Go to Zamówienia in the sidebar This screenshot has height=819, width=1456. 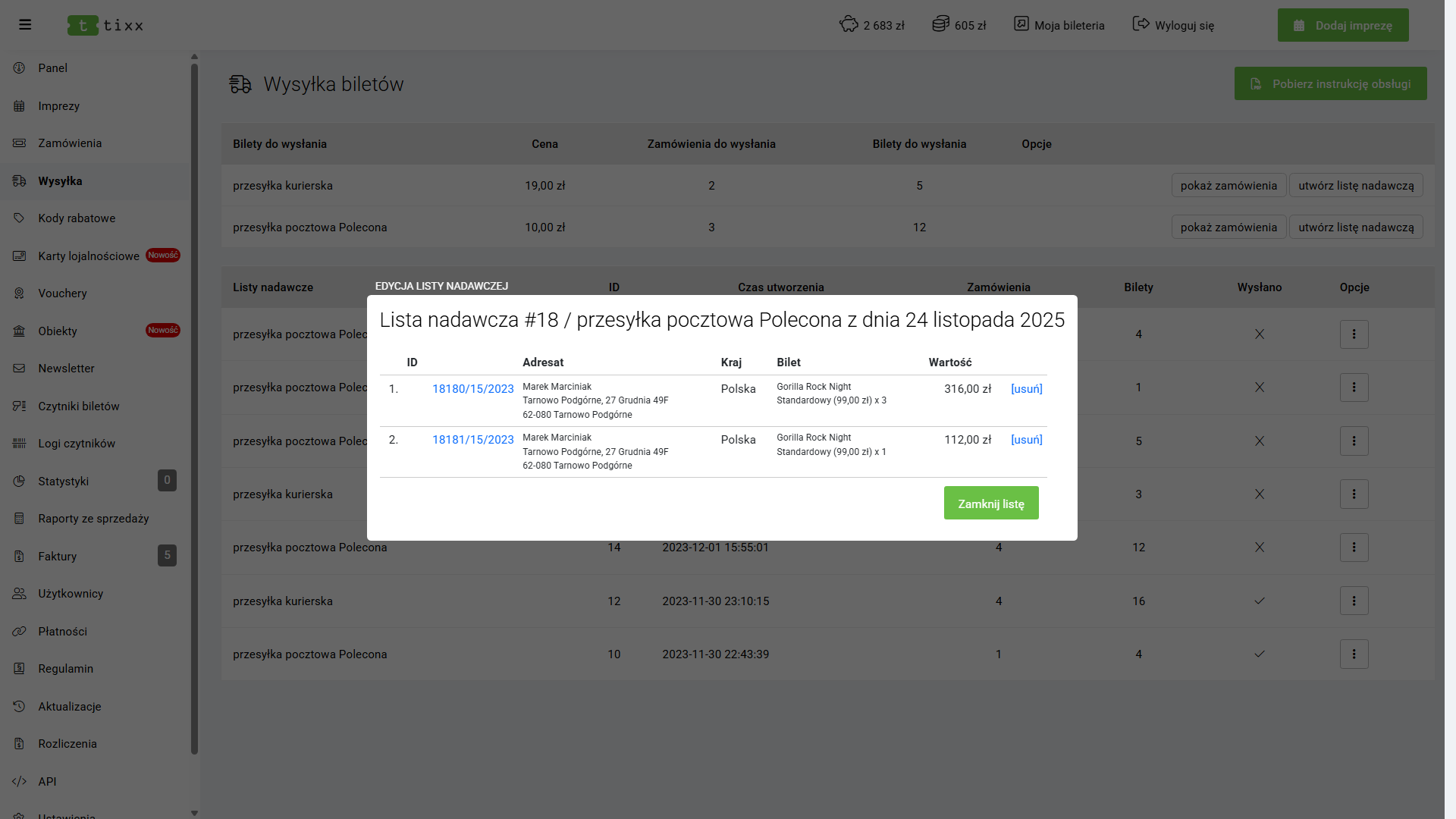70,143
